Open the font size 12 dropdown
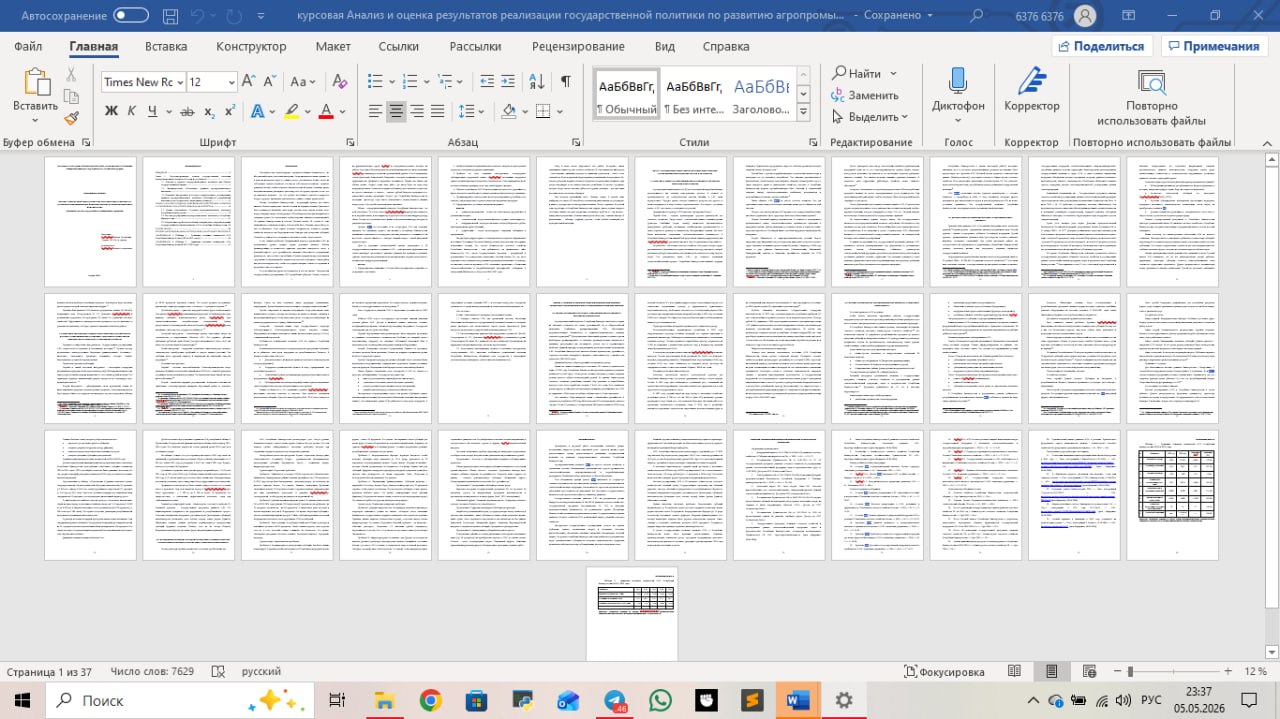 click(232, 82)
